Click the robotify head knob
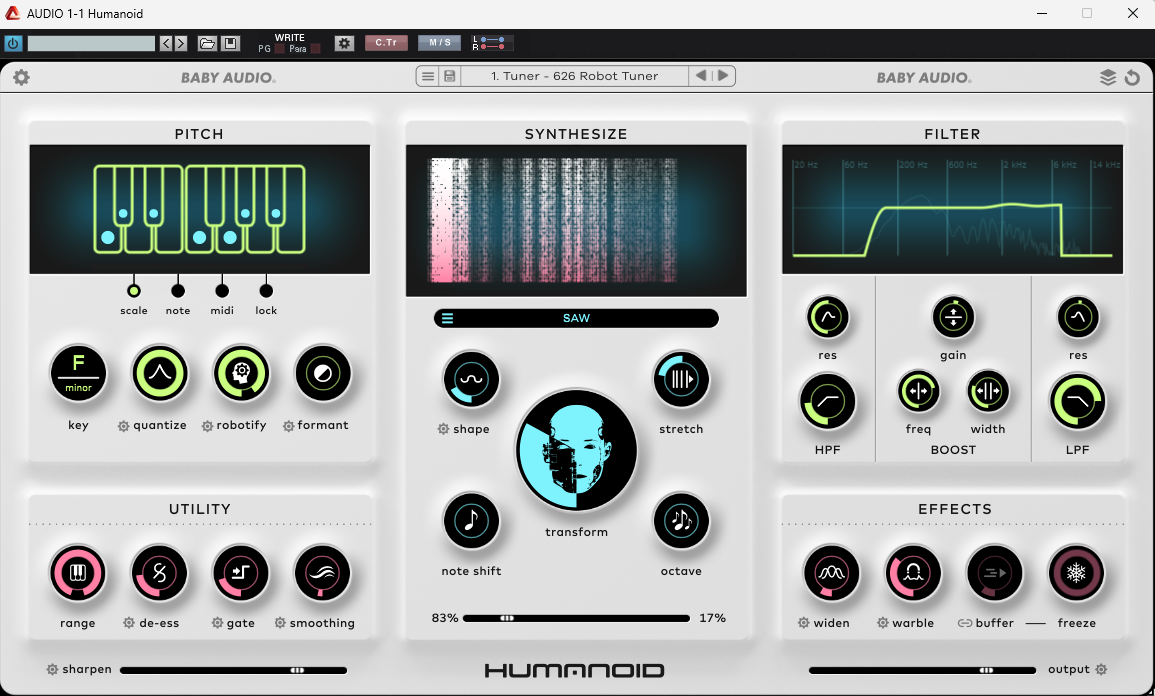This screenshot has height=696, width=1155. pos(241,373)
